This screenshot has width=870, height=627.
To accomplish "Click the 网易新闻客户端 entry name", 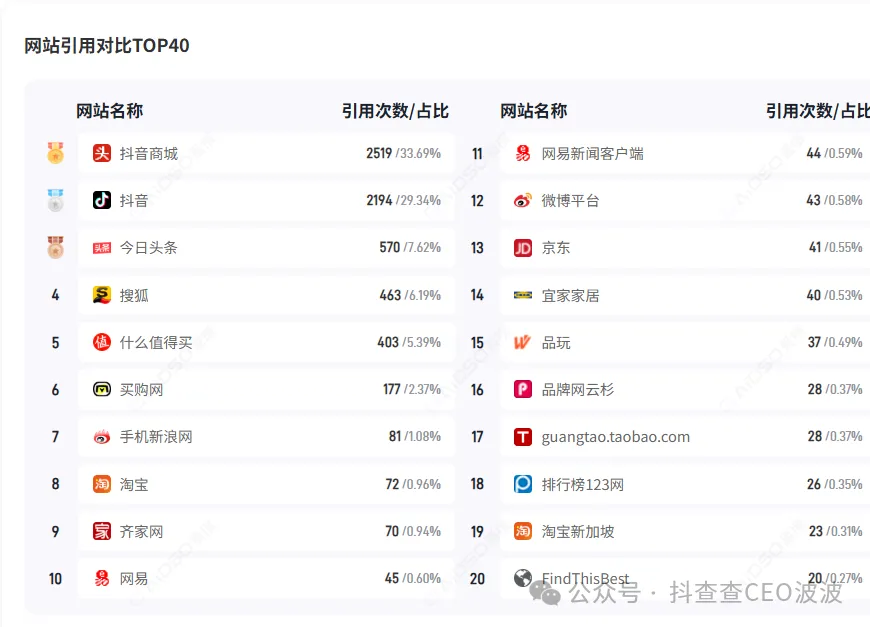I will (x=592, y=153).
